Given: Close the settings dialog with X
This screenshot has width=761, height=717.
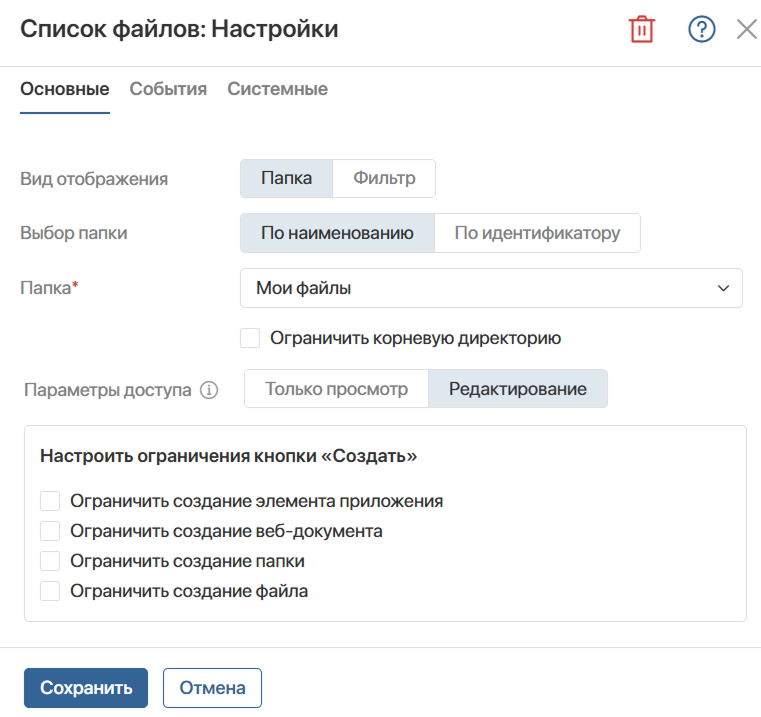Looking at the screenshot, I should pos(747,29).
